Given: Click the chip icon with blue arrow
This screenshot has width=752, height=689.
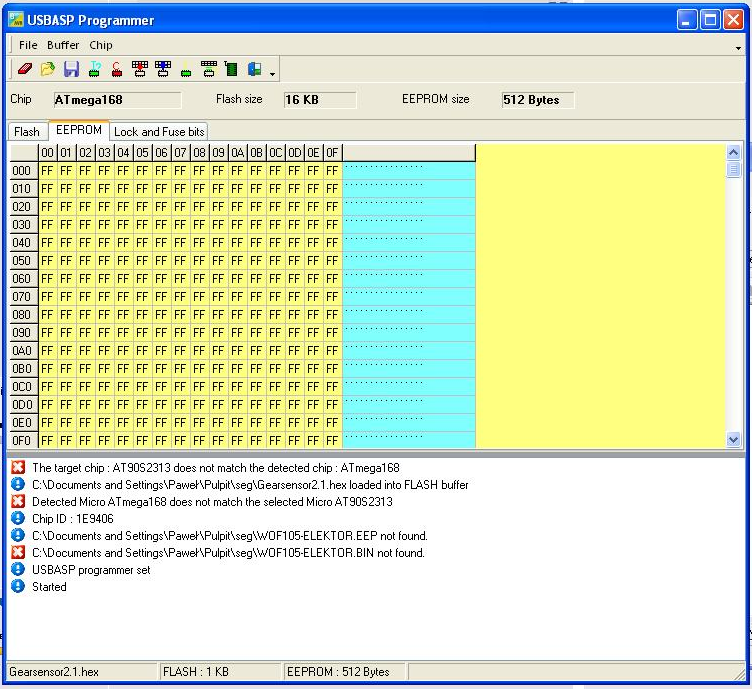Looking at the screenshot, I should point(163,70).
